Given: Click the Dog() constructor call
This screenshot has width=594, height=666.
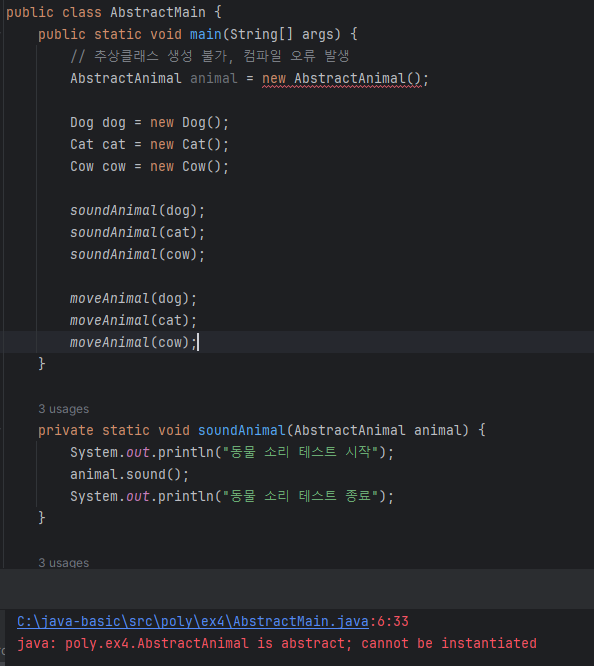Looking at the screenshot, I should pyautogui.click(x=201, y=123).
